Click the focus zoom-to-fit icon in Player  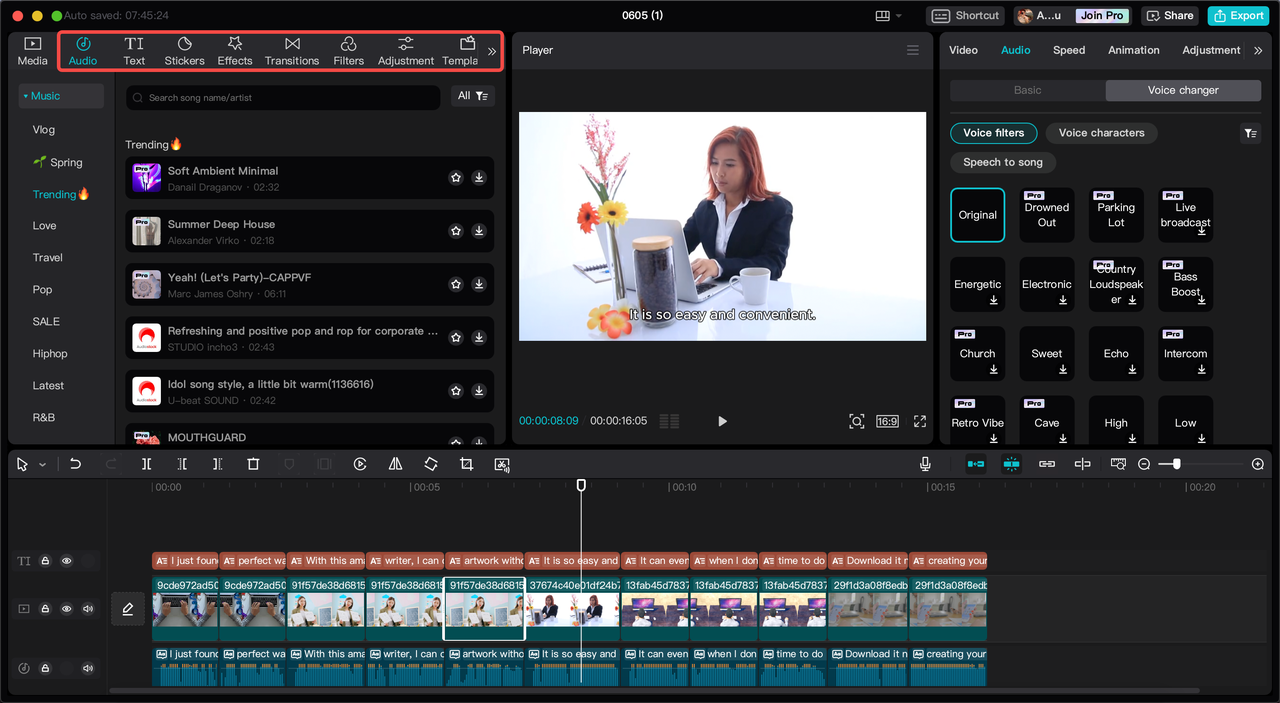click(x=857, y=421)
